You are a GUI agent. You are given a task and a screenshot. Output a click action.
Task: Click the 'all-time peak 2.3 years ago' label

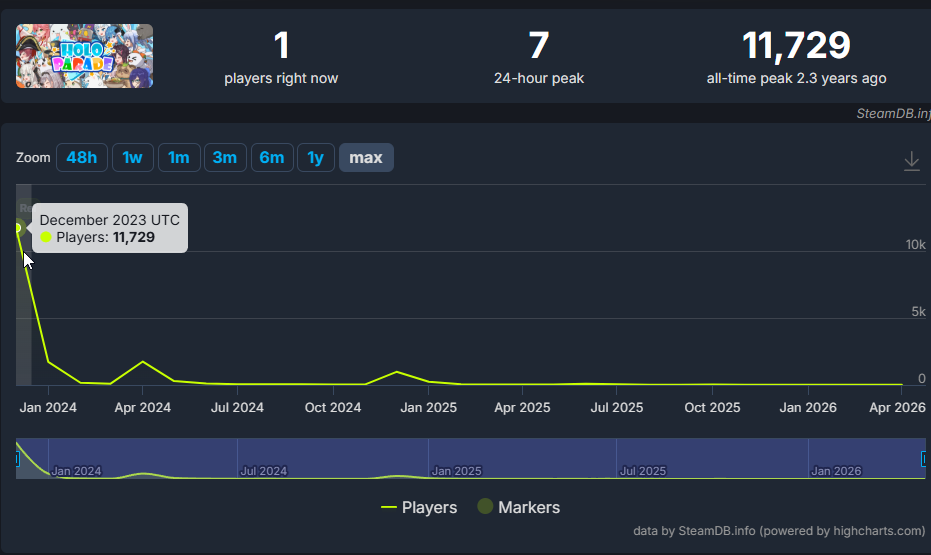click(796, 78)
